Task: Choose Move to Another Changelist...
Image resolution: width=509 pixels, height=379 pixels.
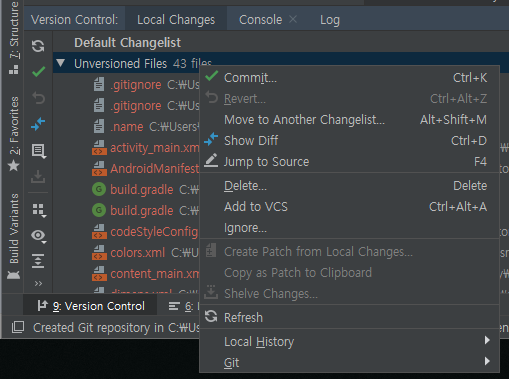Action: [x=349, y=120]
